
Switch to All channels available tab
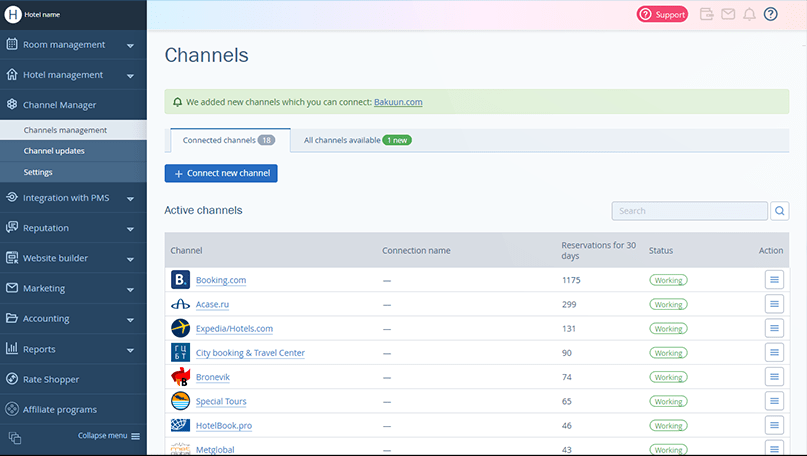coord(357,140)
